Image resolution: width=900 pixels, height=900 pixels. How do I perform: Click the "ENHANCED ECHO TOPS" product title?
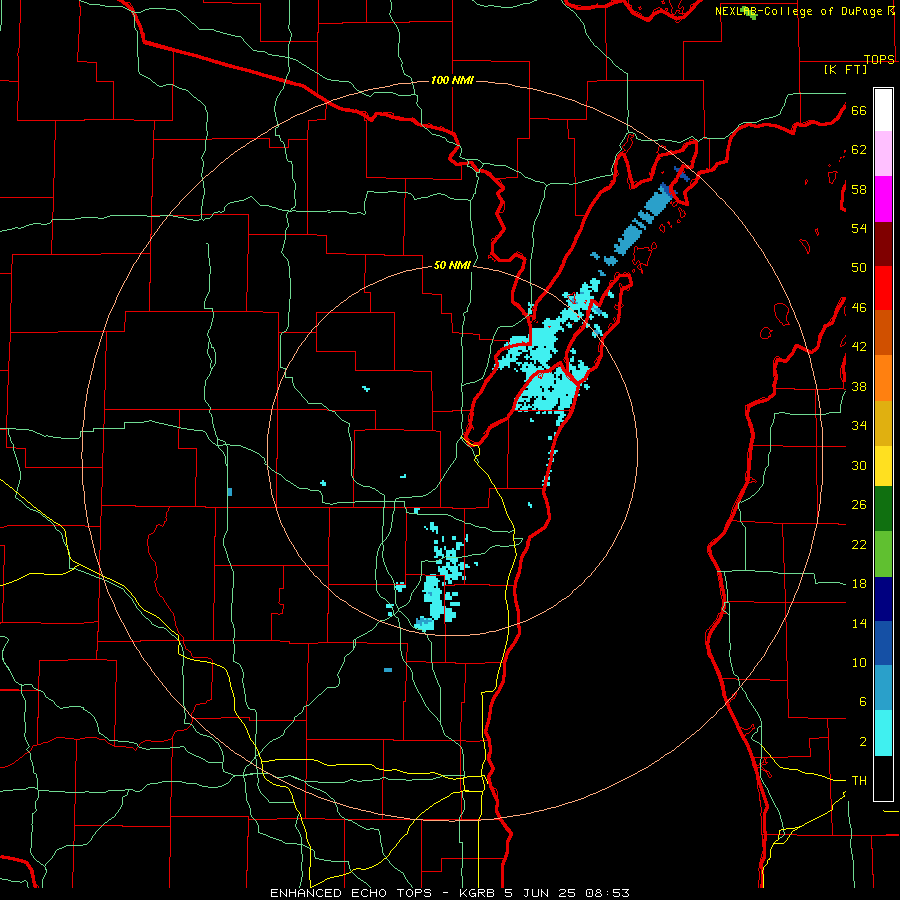(x=351, y=893)
